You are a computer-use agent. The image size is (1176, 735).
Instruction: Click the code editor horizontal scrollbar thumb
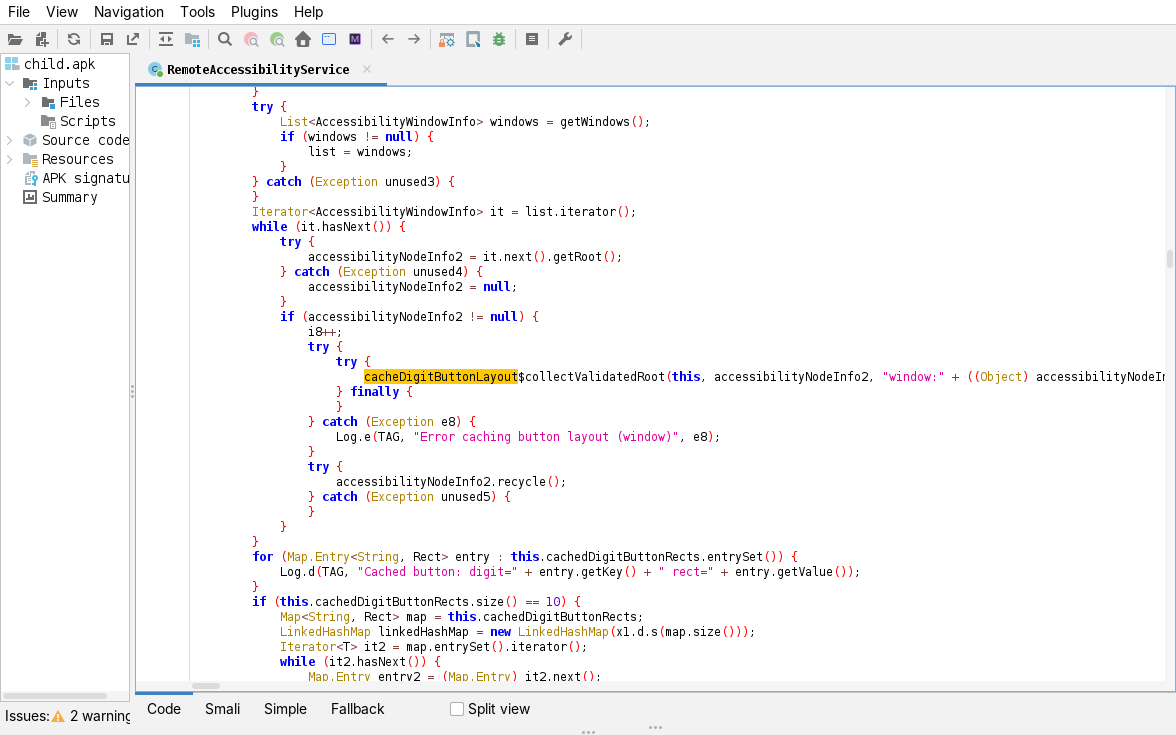(206, 686)
